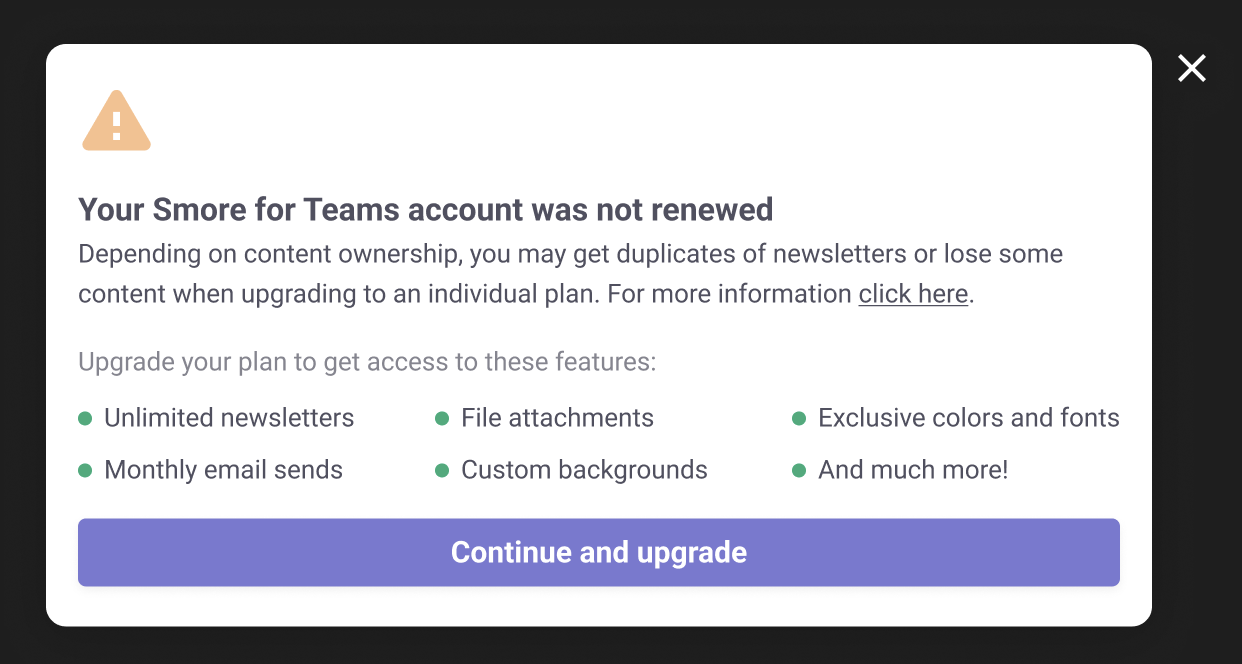Click the 'Depending on content ownership' paragraph
The width and height of the screenshot is (1242, 664).
[570, 254]
